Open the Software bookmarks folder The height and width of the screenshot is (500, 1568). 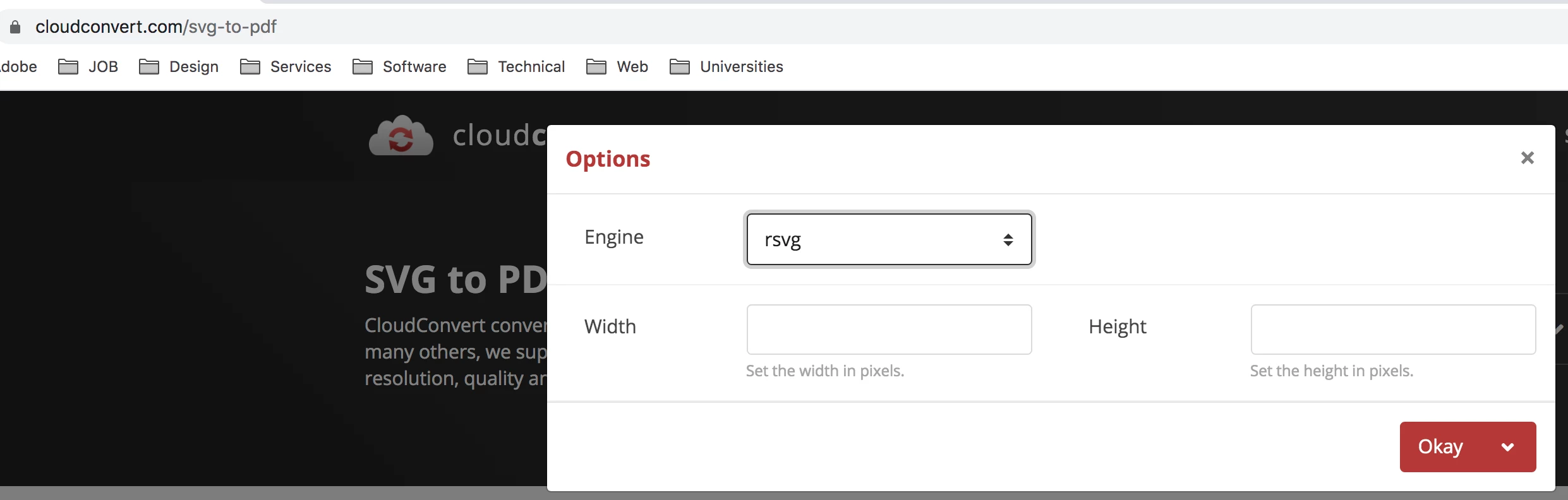pyautogui.click(x=399, y=66)
